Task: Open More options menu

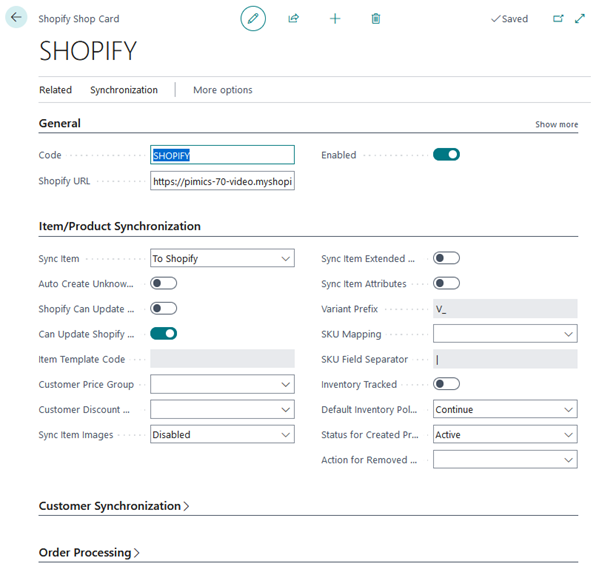Action: pos(223,90)
